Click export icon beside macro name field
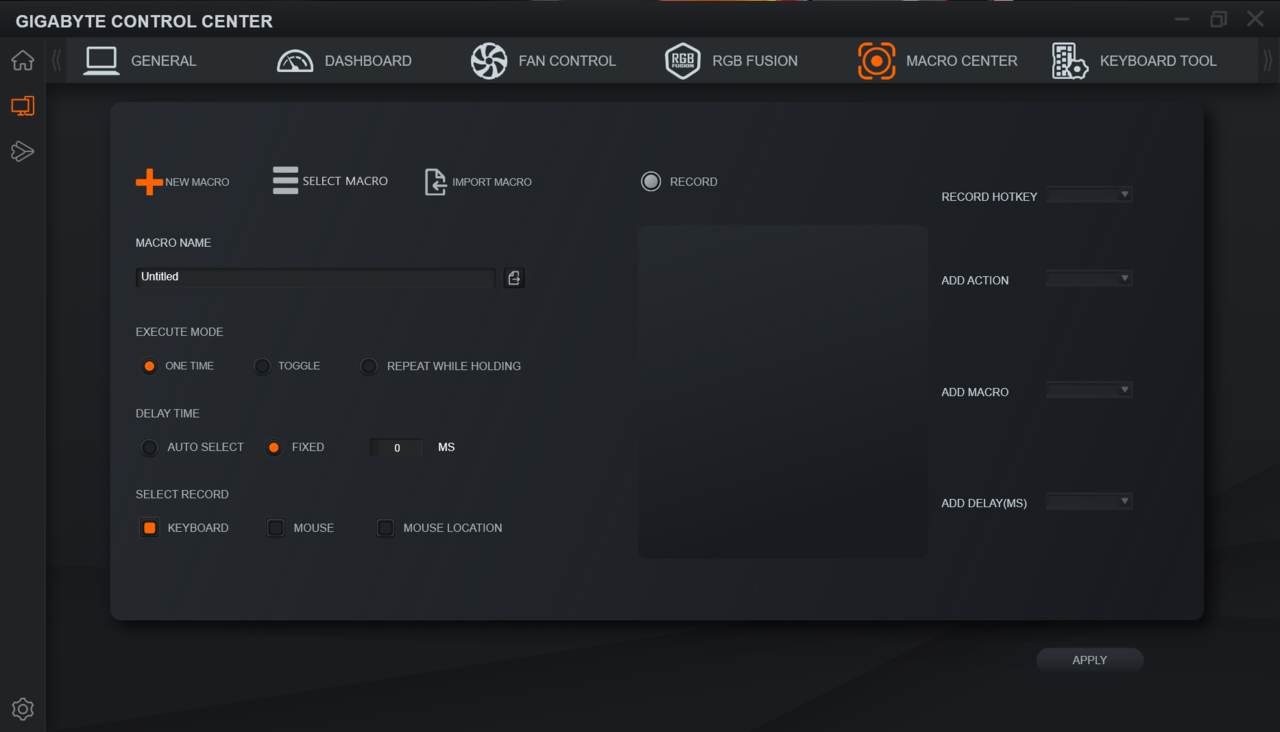The image size is (1280, 732). (514, 278)
